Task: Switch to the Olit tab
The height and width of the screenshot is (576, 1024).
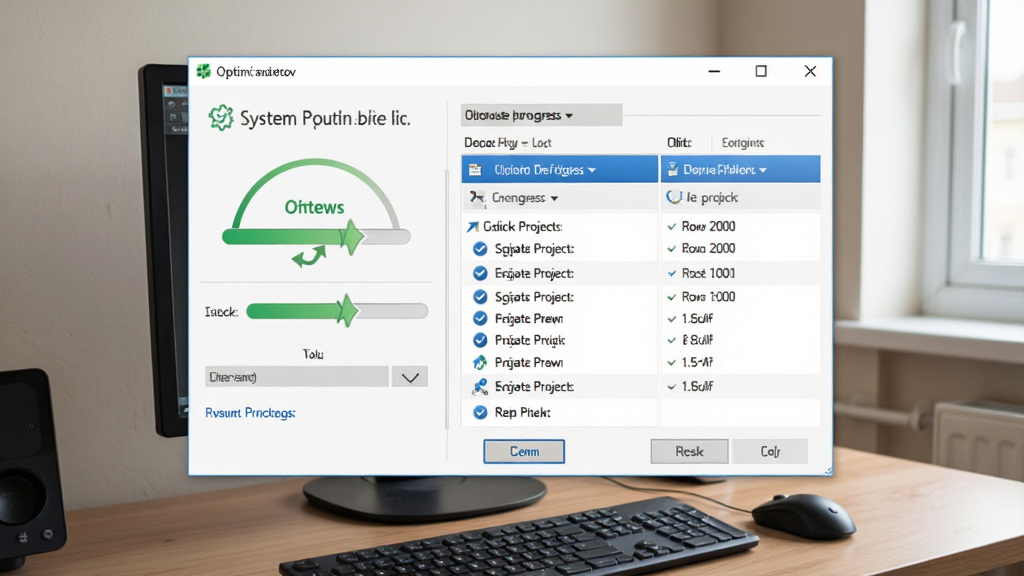Action: pyautogui.click(x=679, y=142)
